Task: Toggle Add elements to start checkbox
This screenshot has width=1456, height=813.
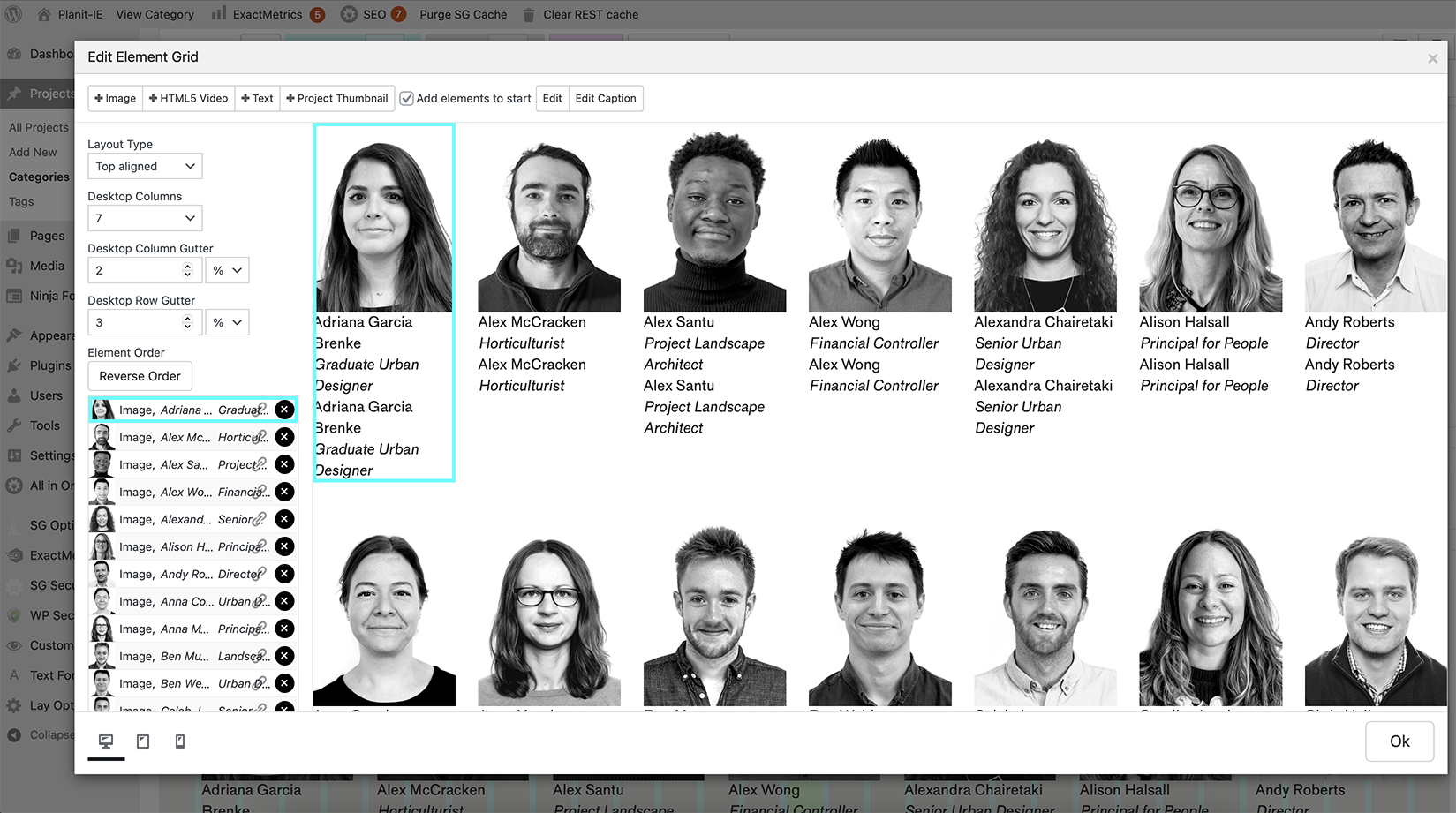Action: tap(407, 99)
